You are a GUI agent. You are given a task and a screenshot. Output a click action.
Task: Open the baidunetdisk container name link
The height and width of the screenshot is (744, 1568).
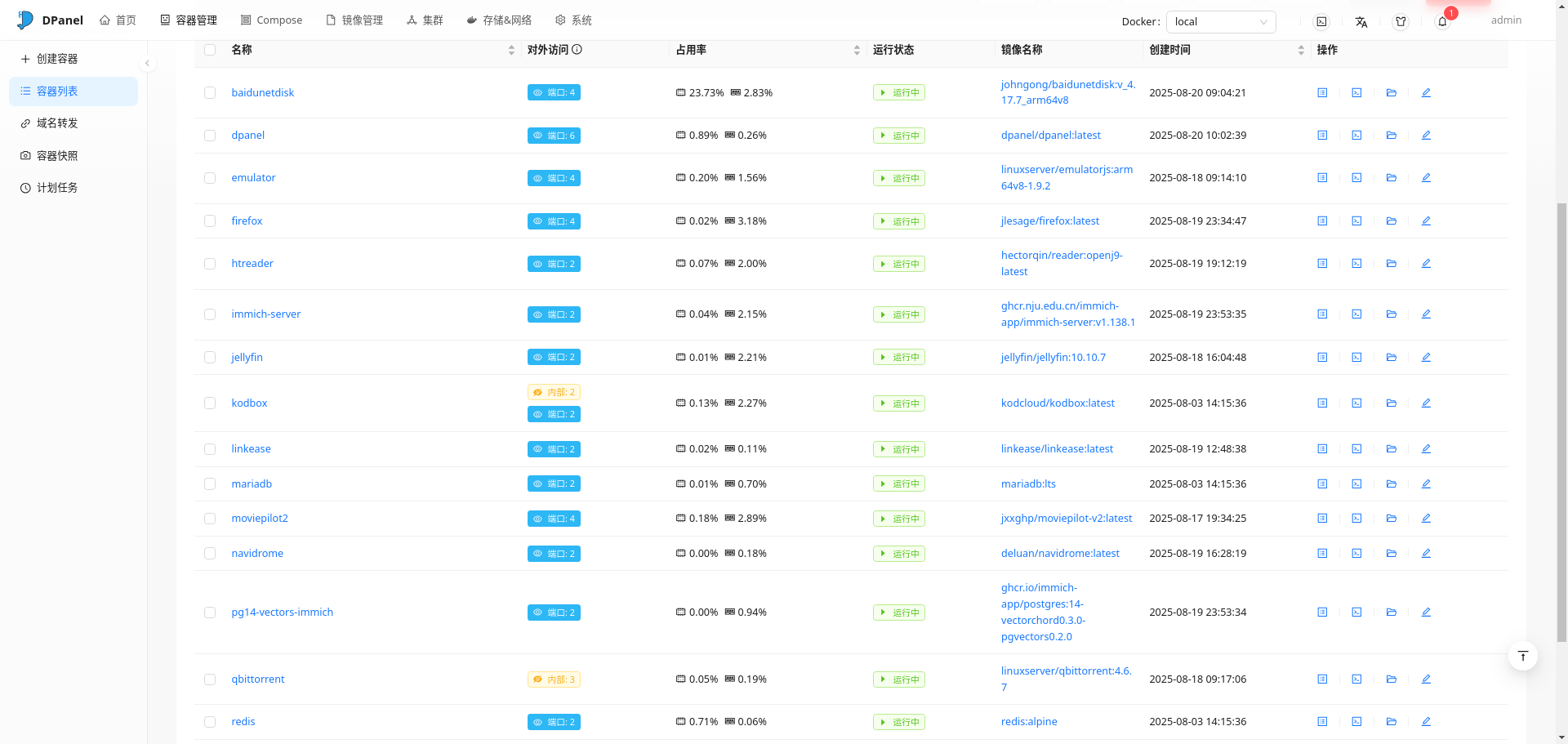(x=262, y=93)
